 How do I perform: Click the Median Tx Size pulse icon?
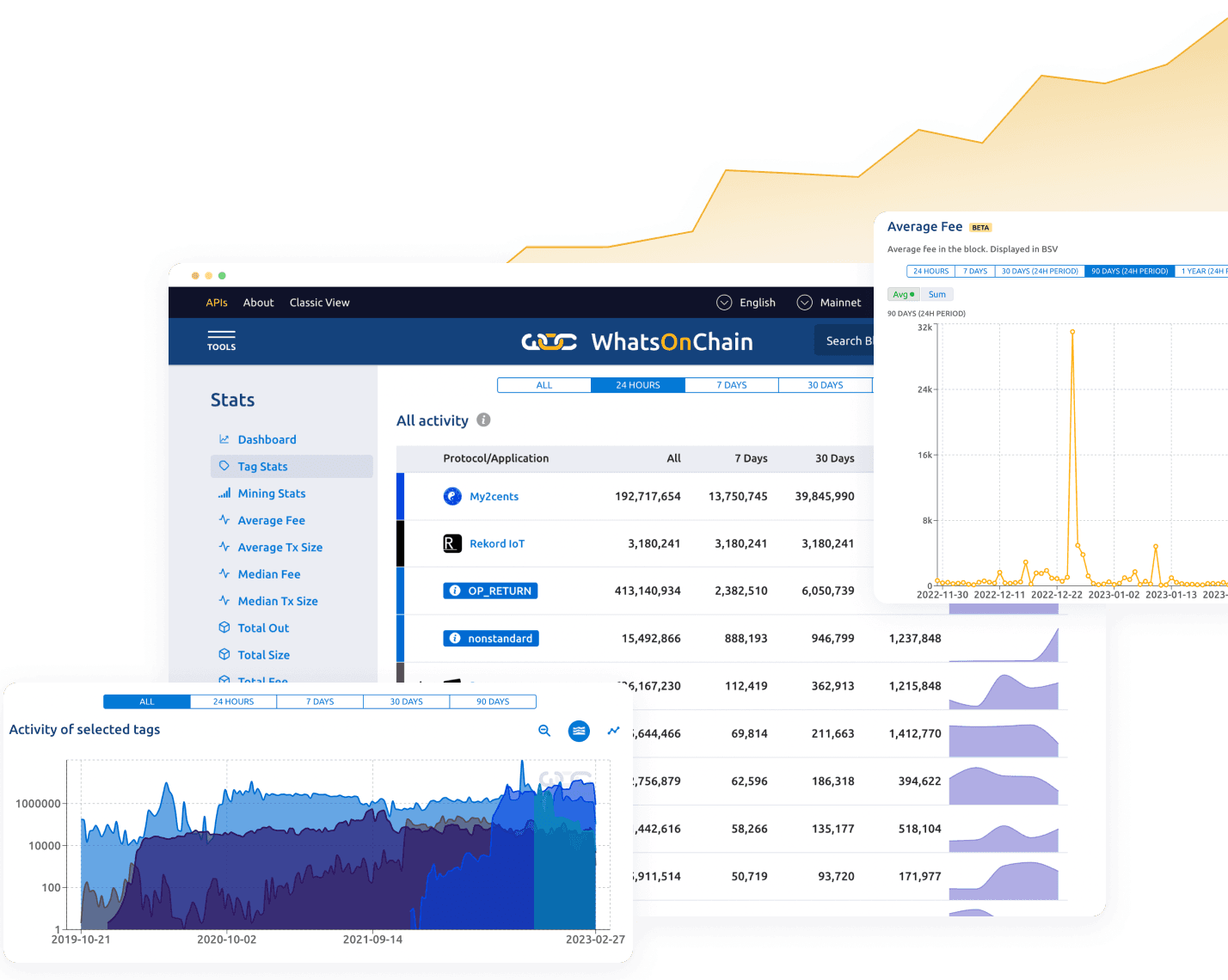coord(224,601)
